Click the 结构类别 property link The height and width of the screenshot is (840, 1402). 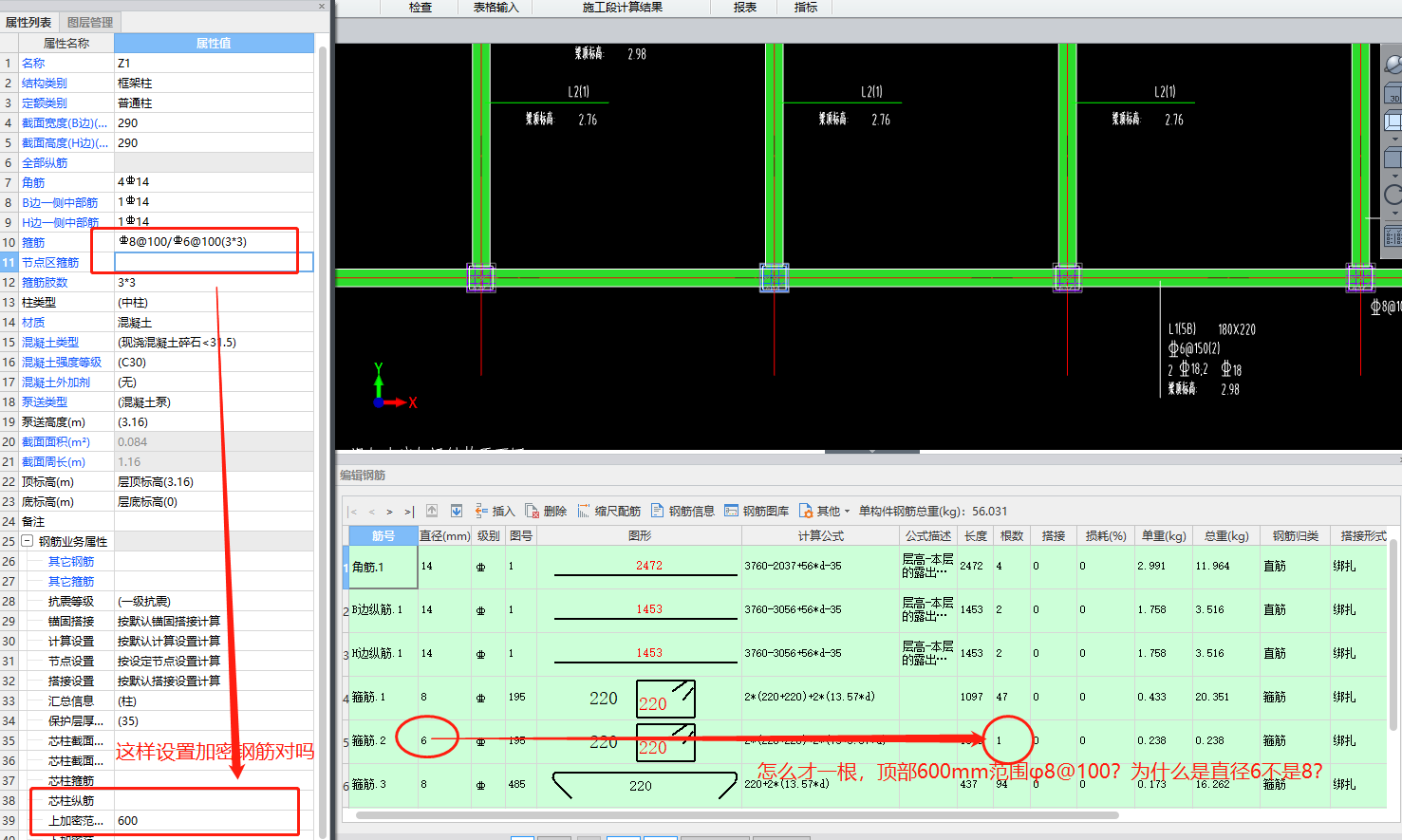tap(45, 83)
